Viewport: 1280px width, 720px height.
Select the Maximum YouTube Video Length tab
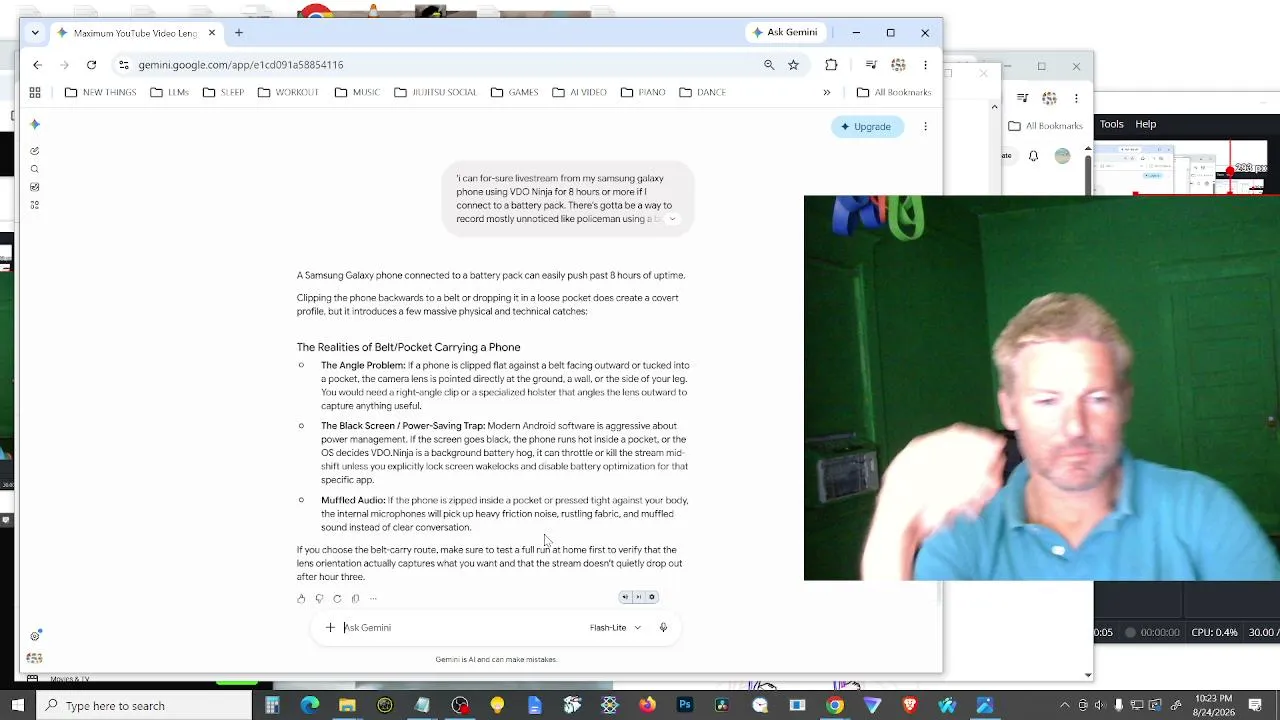click(x=137, y=33)
